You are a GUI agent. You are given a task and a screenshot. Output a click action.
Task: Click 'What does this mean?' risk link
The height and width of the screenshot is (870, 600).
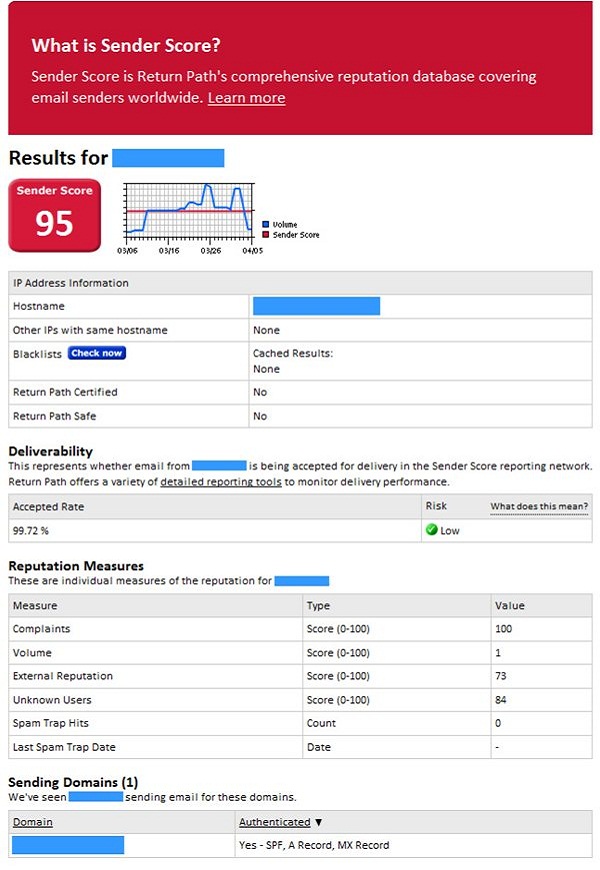coord(539,506)
